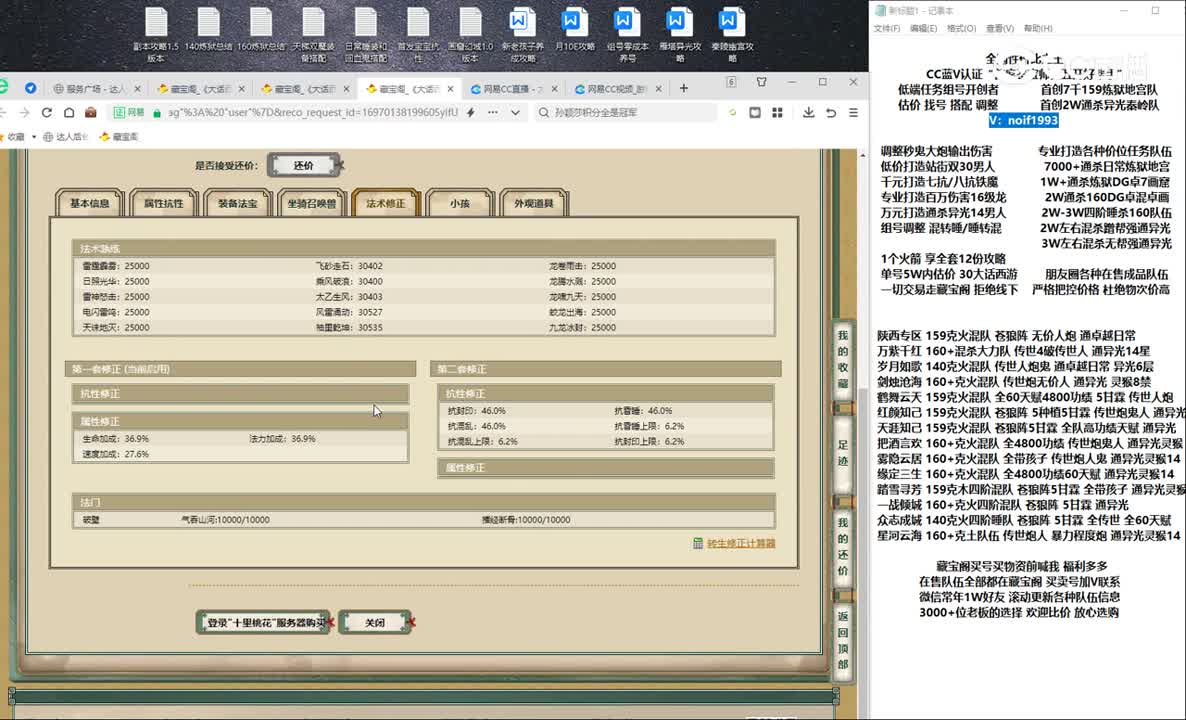Click the briefcase icon beside home
The height and width of the screenshot is (720, 1186).
coord(91,113)
